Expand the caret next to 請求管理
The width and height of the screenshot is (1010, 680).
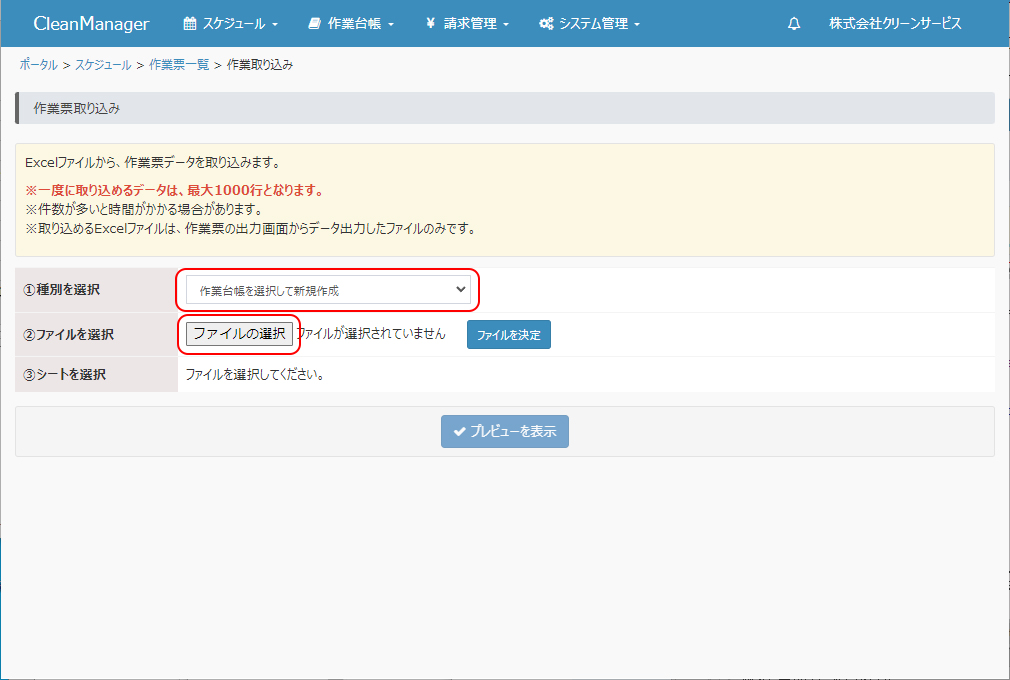coord(506,25)
